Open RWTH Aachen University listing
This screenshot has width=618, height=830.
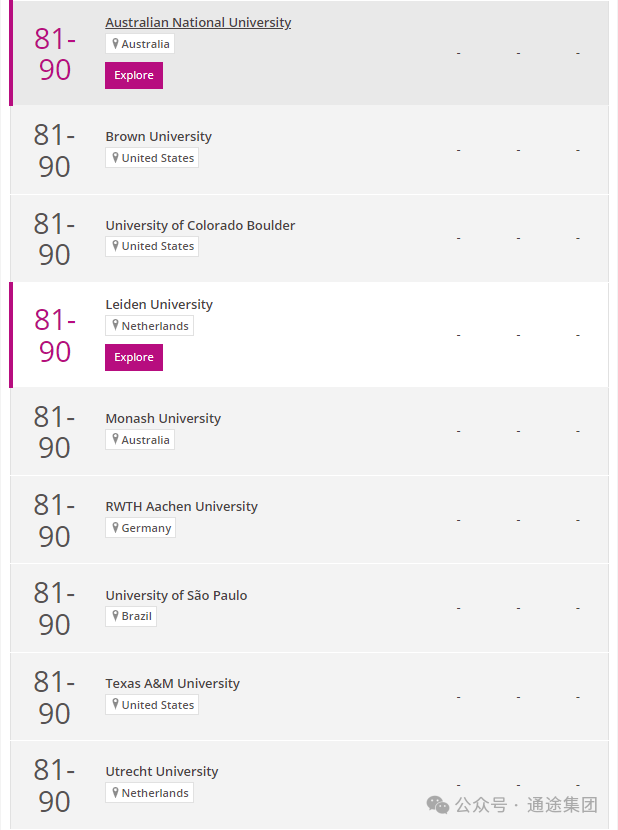(x=182, y=507)
